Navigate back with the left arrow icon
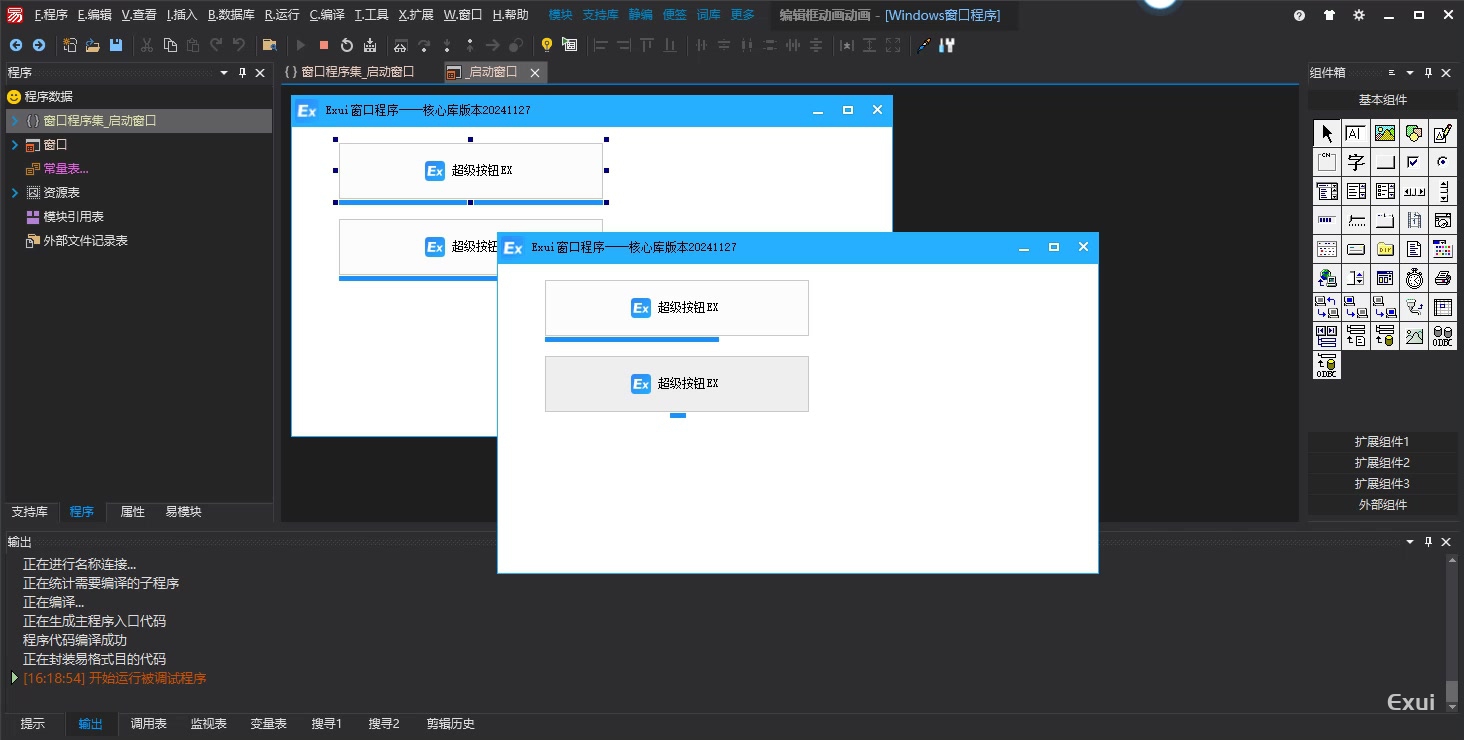Screen dimensions: 1464x740 16,45
